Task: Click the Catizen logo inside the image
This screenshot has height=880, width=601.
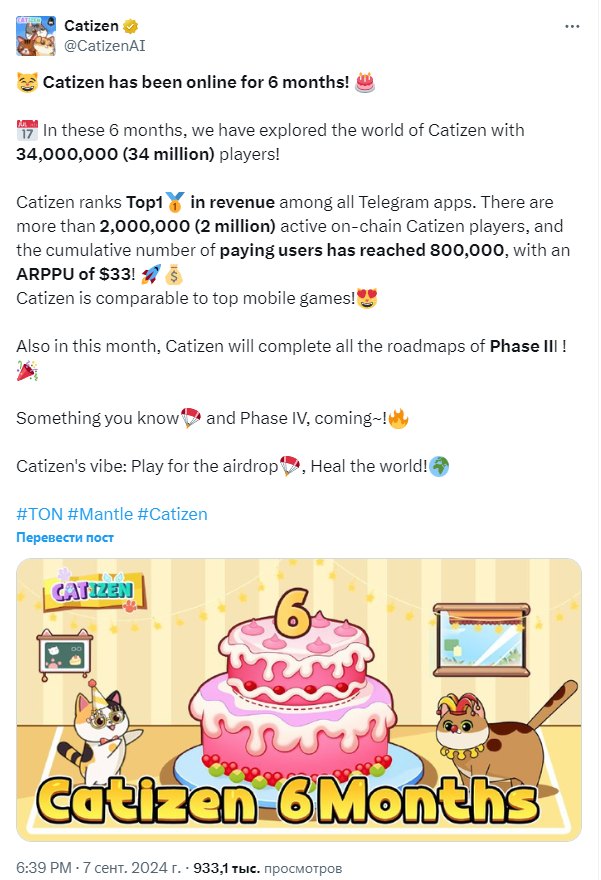Action: coord(88,593)
